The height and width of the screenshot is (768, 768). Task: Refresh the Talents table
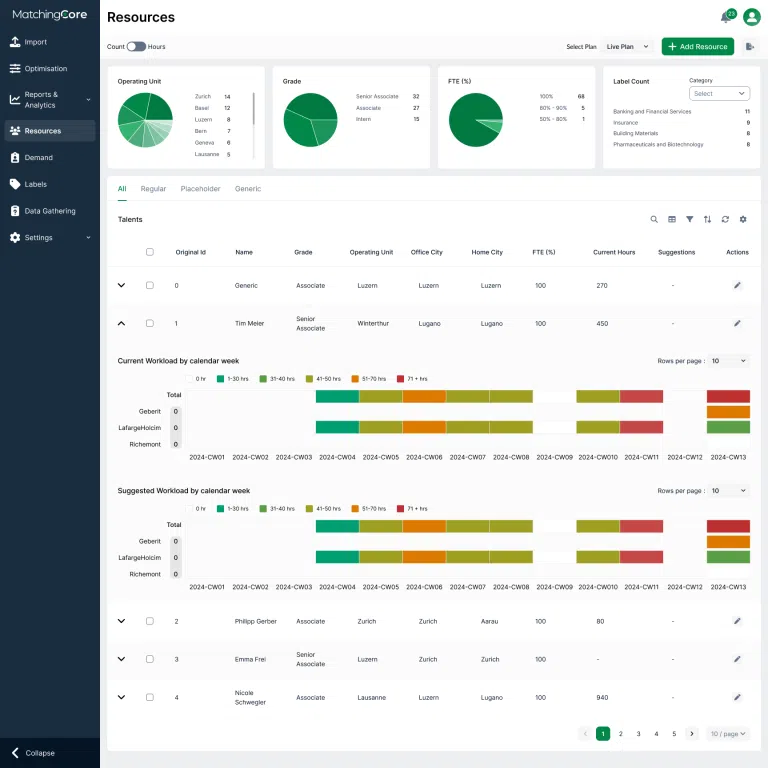725,219
